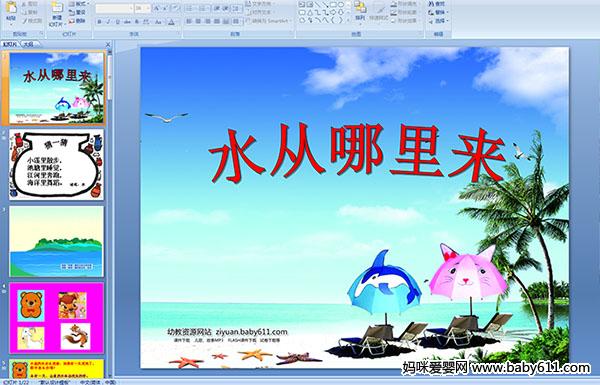Close the slide thumbnail pane
600x385 pixels.
click(108, 44)
